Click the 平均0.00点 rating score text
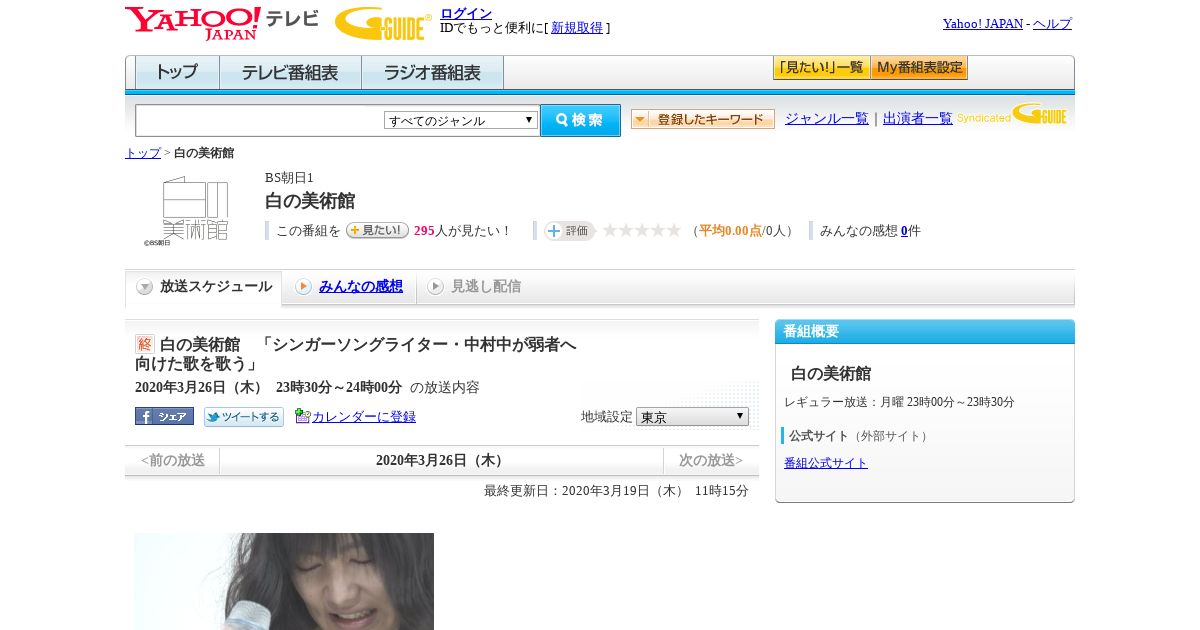This screenshot has width=1200, height=630. coord(730,231)
